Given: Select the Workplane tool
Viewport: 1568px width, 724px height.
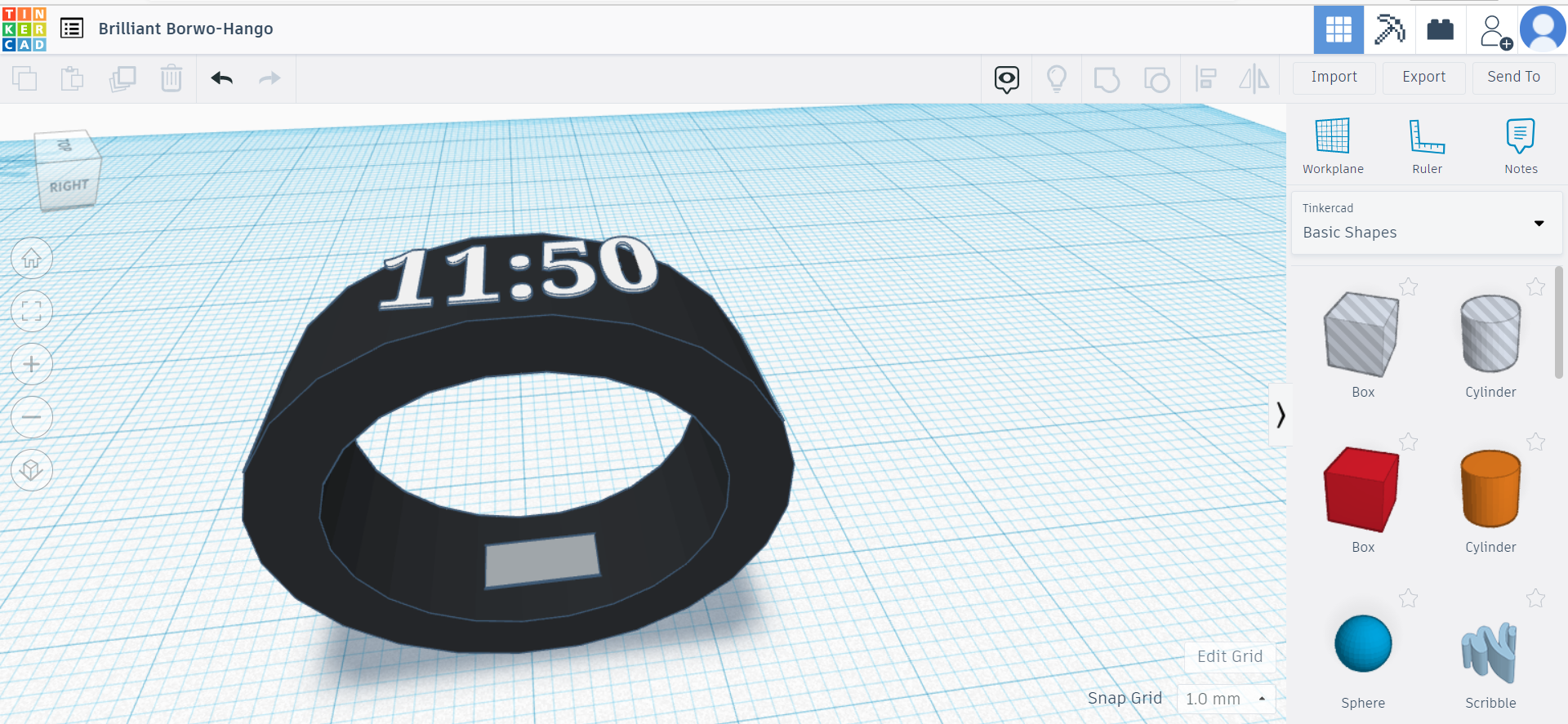Looking at the screenshot, I should pyautogui.click(x=1333, y=146).
